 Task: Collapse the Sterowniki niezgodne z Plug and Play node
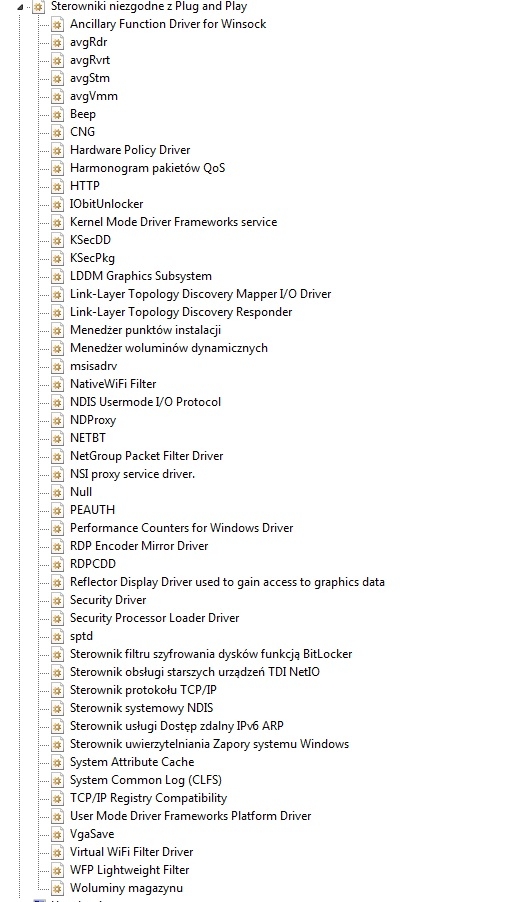coord(21,7)
